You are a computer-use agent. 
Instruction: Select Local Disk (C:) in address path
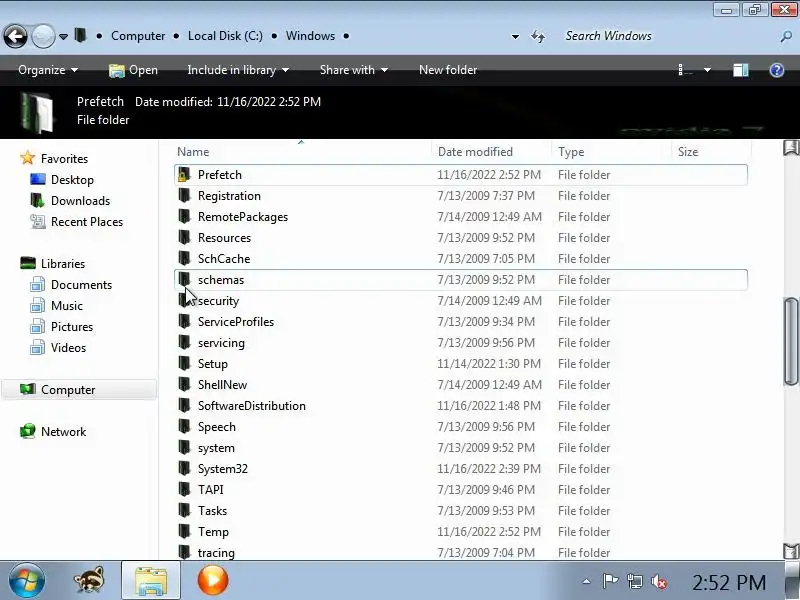(225, 36)
